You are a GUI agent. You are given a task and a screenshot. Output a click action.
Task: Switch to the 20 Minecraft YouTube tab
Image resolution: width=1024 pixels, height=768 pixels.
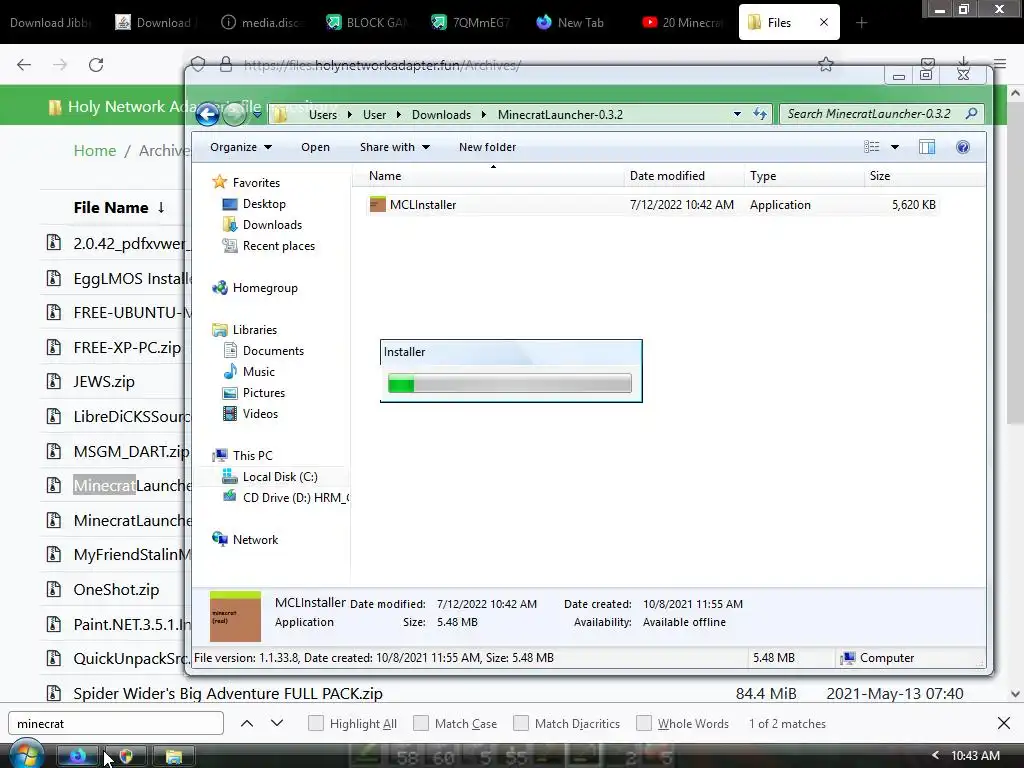pyautogui.click(x=683, y=23)
